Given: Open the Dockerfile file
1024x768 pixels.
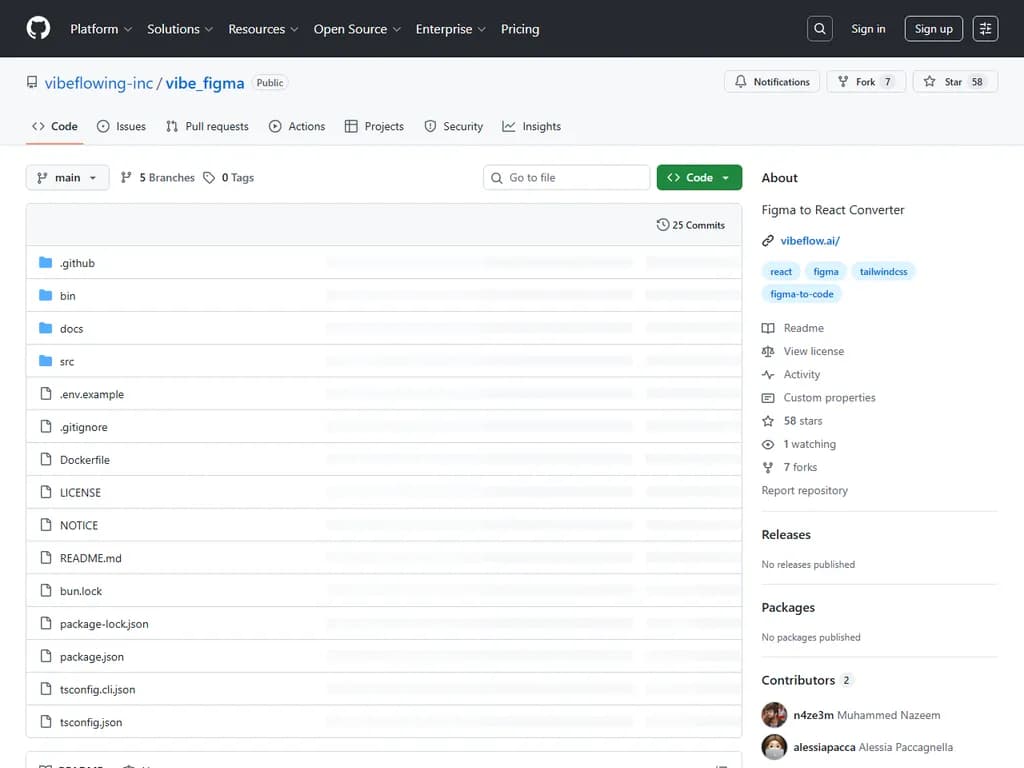Looking at the screenshot, I should click(x=85, y=460).
